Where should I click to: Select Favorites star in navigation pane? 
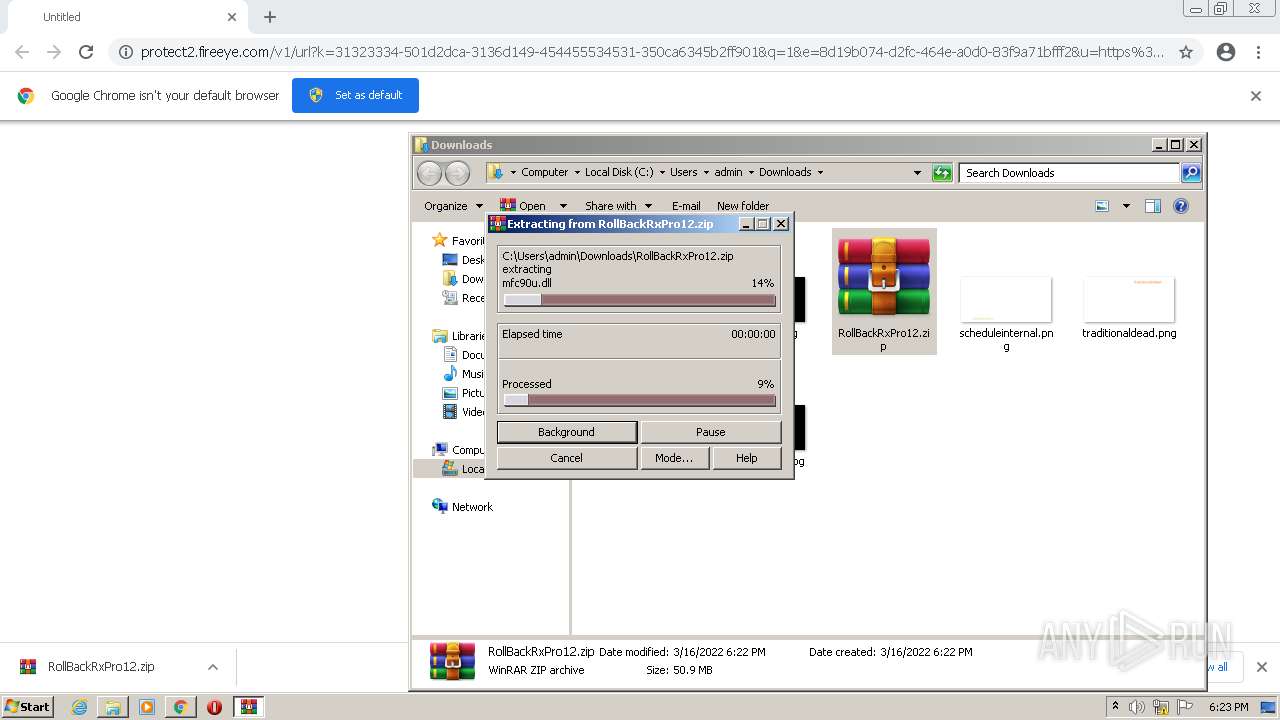[x=439, y=240]
